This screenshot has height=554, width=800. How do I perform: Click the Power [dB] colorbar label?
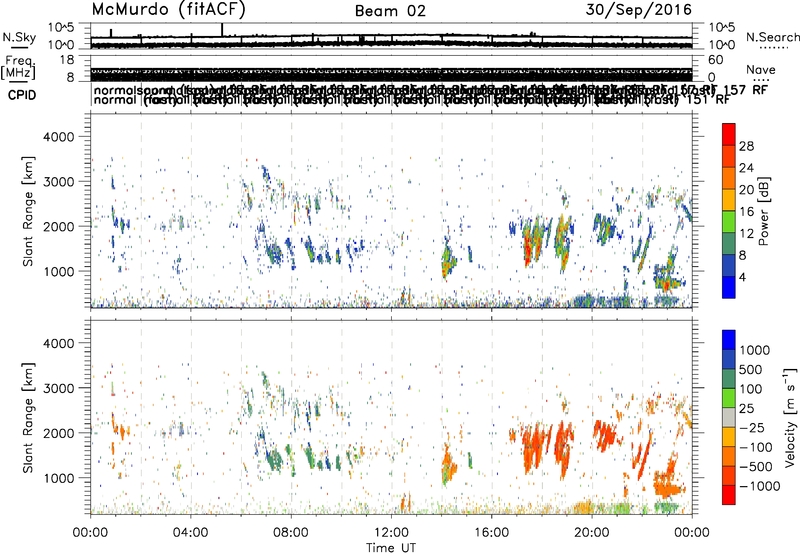[x=763, y=211]
